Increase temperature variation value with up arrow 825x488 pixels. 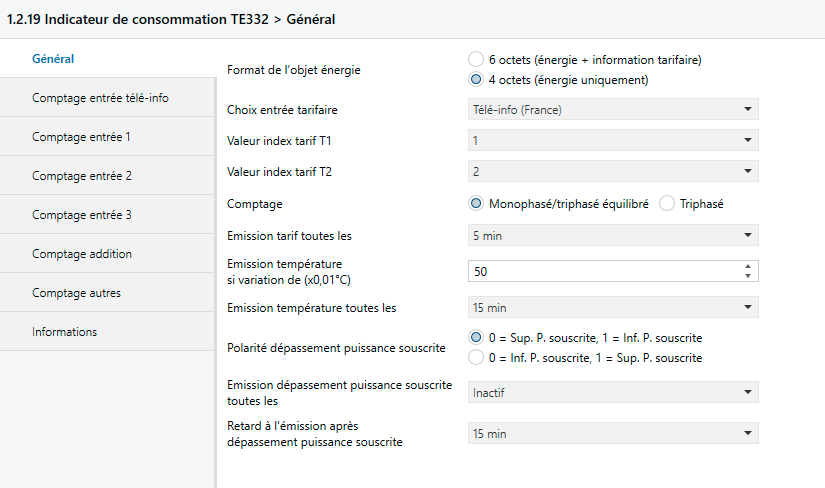(748, 266)
